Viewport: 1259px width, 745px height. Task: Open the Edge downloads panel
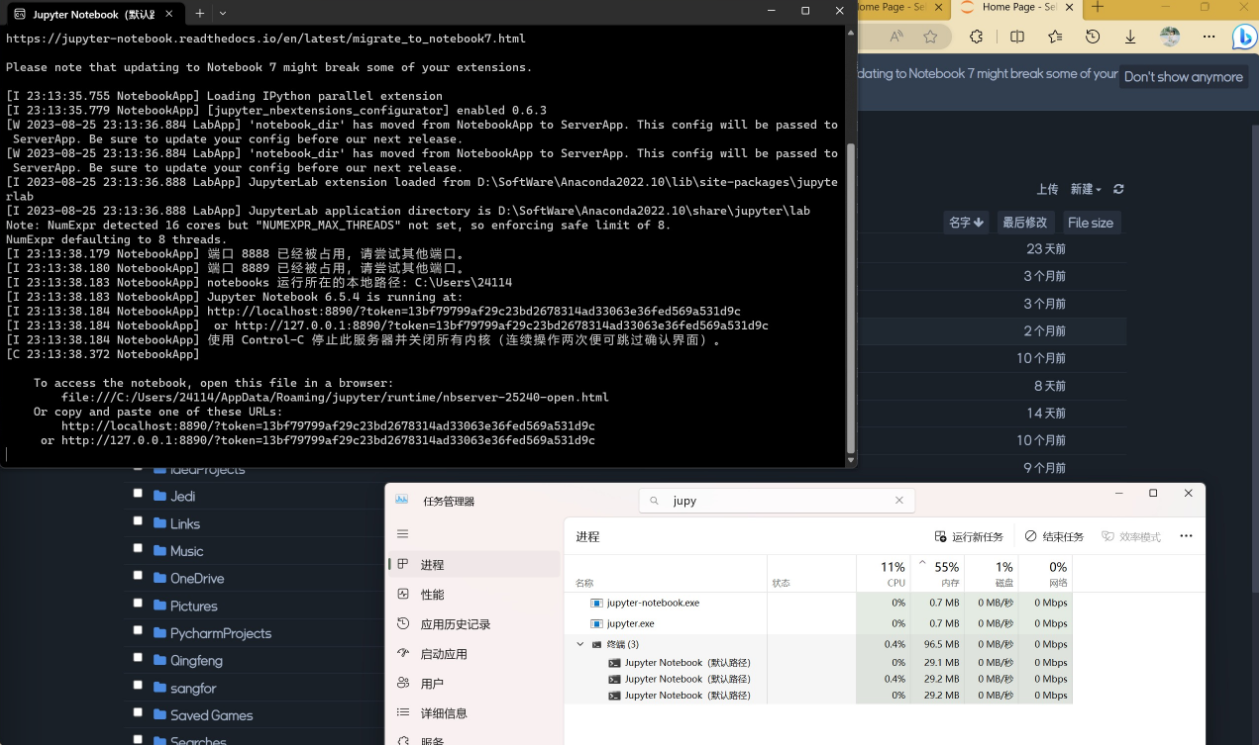coord(1130,37)
